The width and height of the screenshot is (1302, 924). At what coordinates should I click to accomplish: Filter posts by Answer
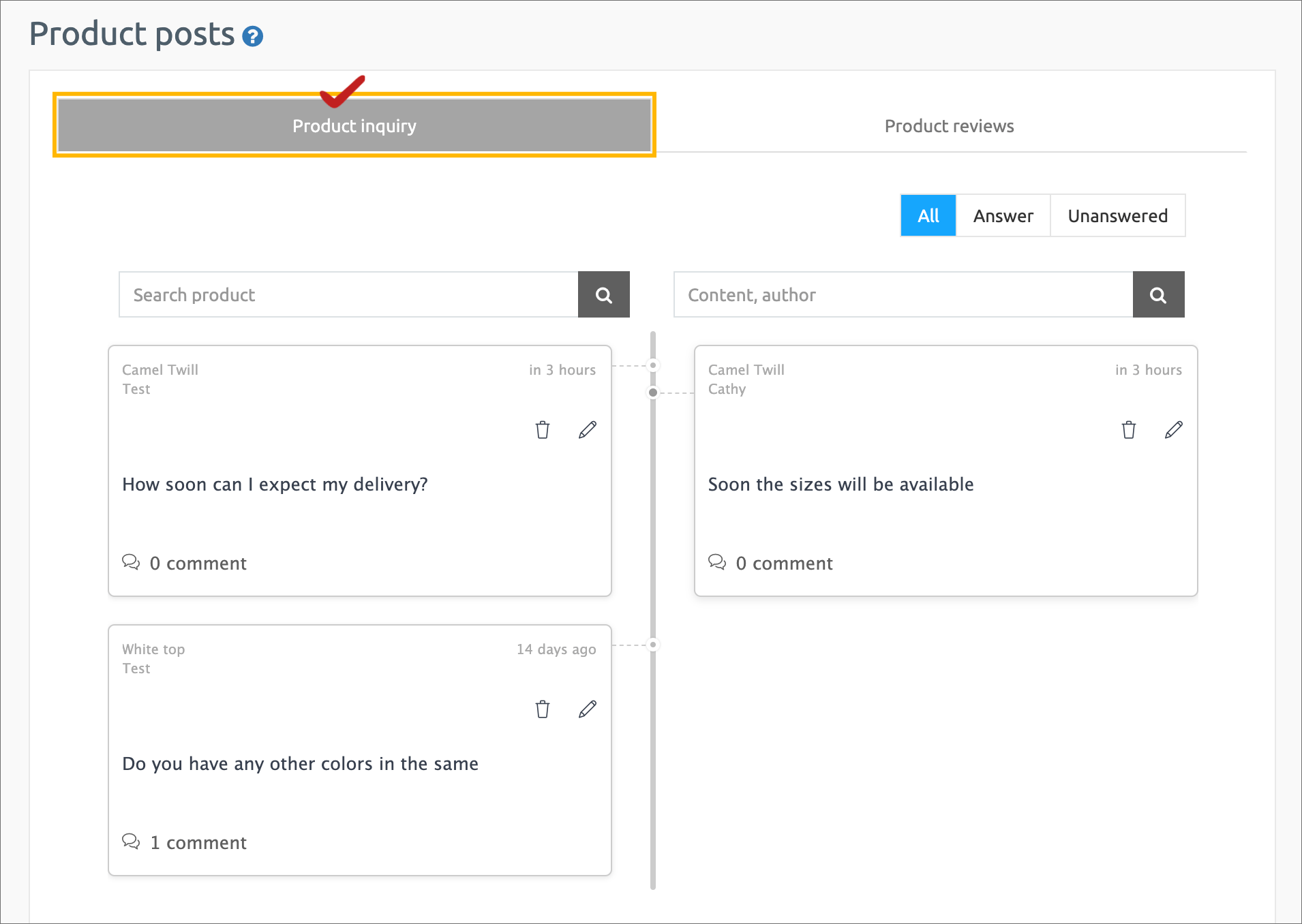pyautogui.click(x=1003, y=216)
